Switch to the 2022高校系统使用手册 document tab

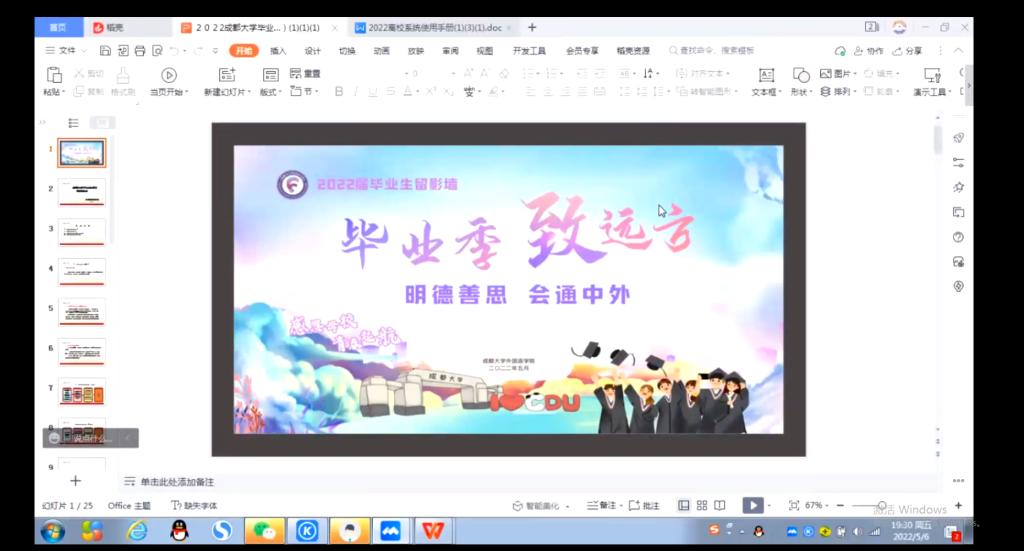[x=434, y=27]
